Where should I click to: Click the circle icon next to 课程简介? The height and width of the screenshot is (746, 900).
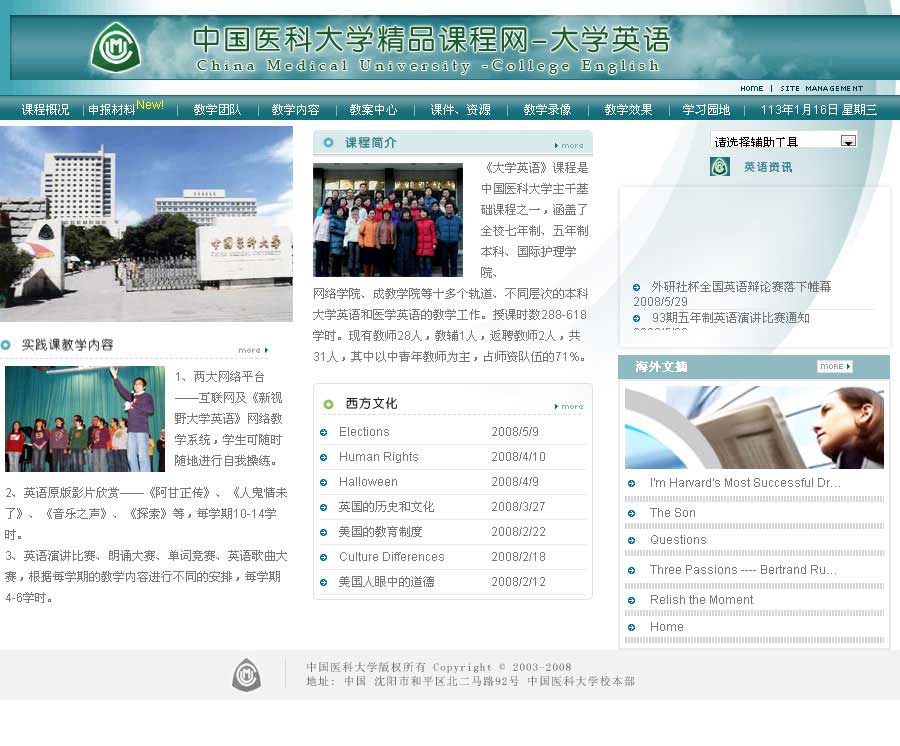point(328,142)
